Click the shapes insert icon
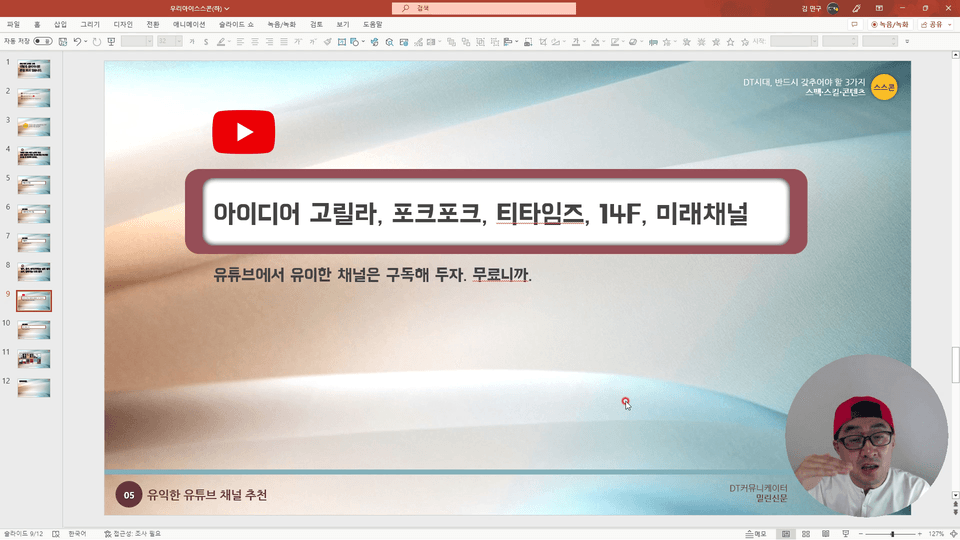960x540 pixels. tap(354, 42)
